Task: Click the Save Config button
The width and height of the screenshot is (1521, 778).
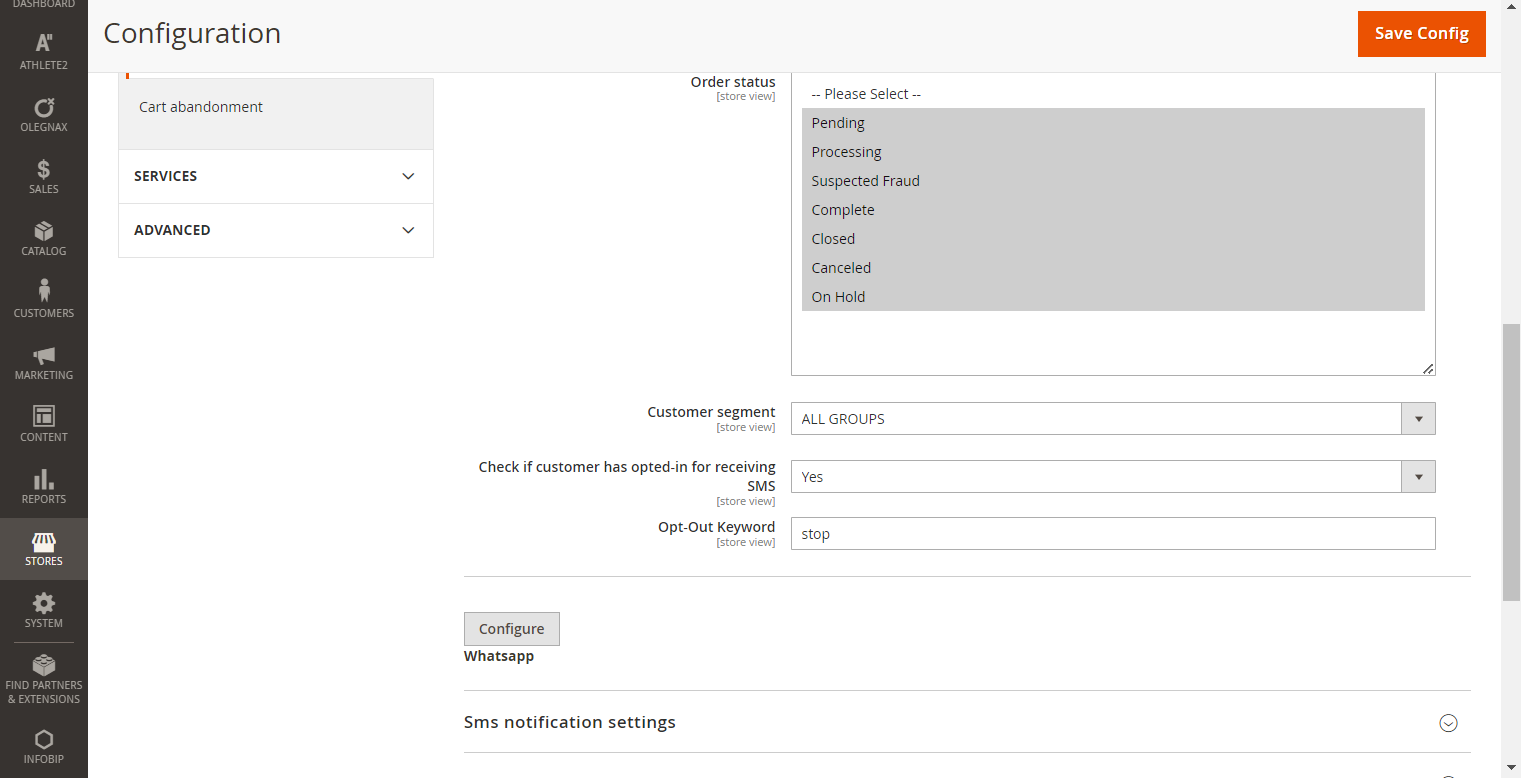Action: pyautogui.click(x=1421, y=34)
